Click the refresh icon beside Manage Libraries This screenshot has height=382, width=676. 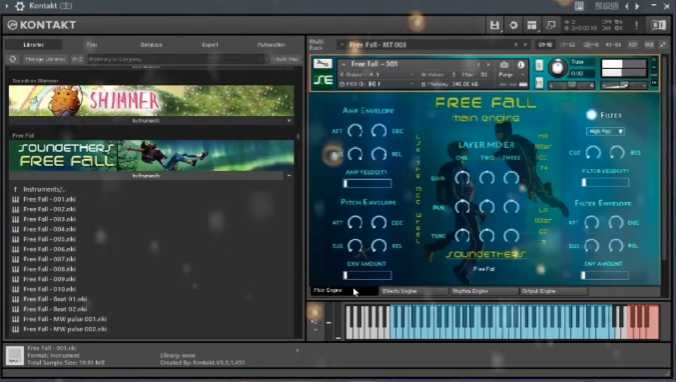[13, 59]
